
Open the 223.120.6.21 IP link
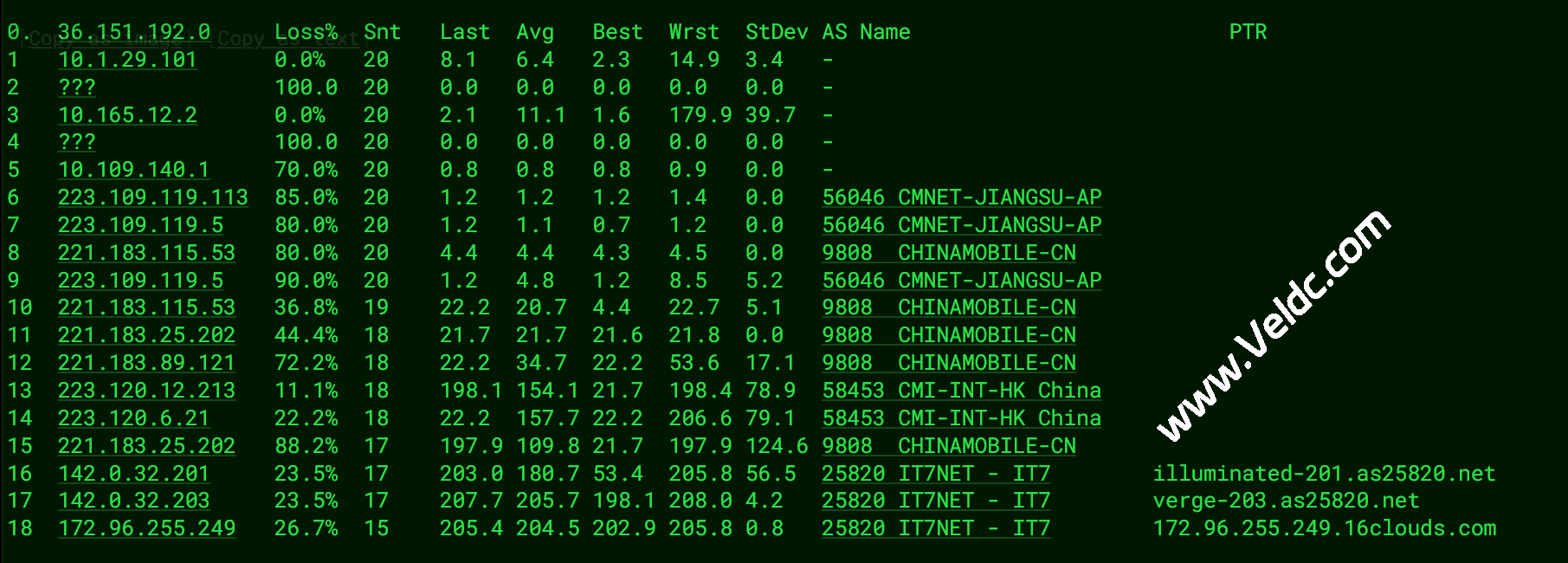pyautogui.click(x=133, y=418)
